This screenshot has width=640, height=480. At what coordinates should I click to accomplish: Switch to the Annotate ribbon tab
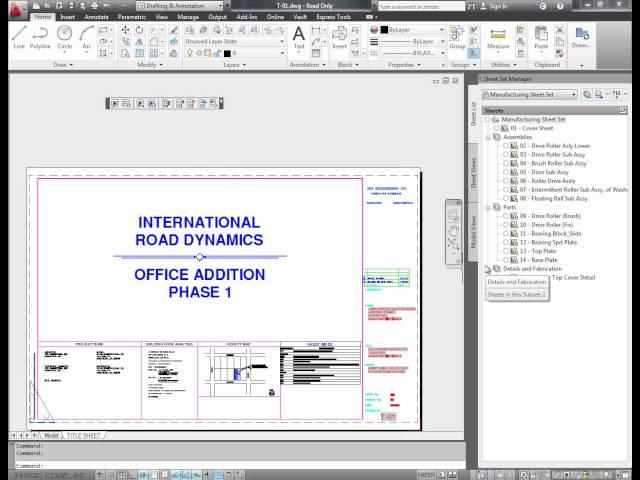pyautogui.click(x=96, y=17)
